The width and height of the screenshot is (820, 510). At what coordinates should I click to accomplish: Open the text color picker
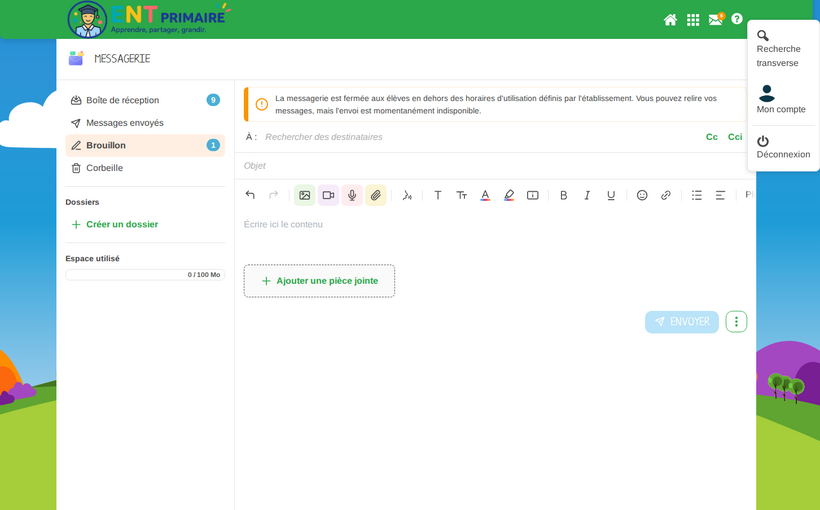[x=485, y=195]
